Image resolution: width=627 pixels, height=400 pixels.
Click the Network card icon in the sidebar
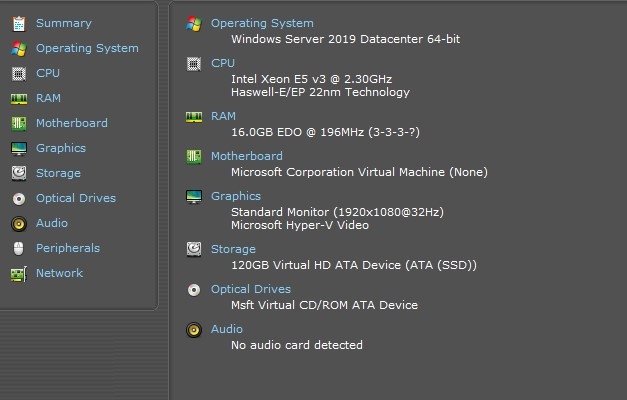coord(18,273)
